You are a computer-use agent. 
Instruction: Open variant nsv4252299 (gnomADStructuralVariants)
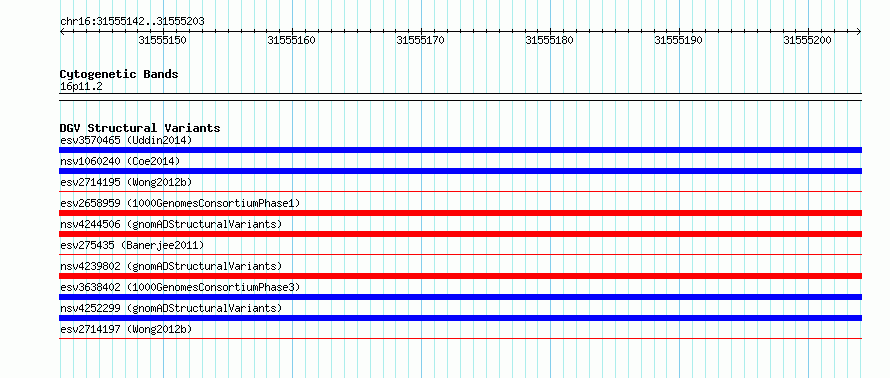click(171, 308)
